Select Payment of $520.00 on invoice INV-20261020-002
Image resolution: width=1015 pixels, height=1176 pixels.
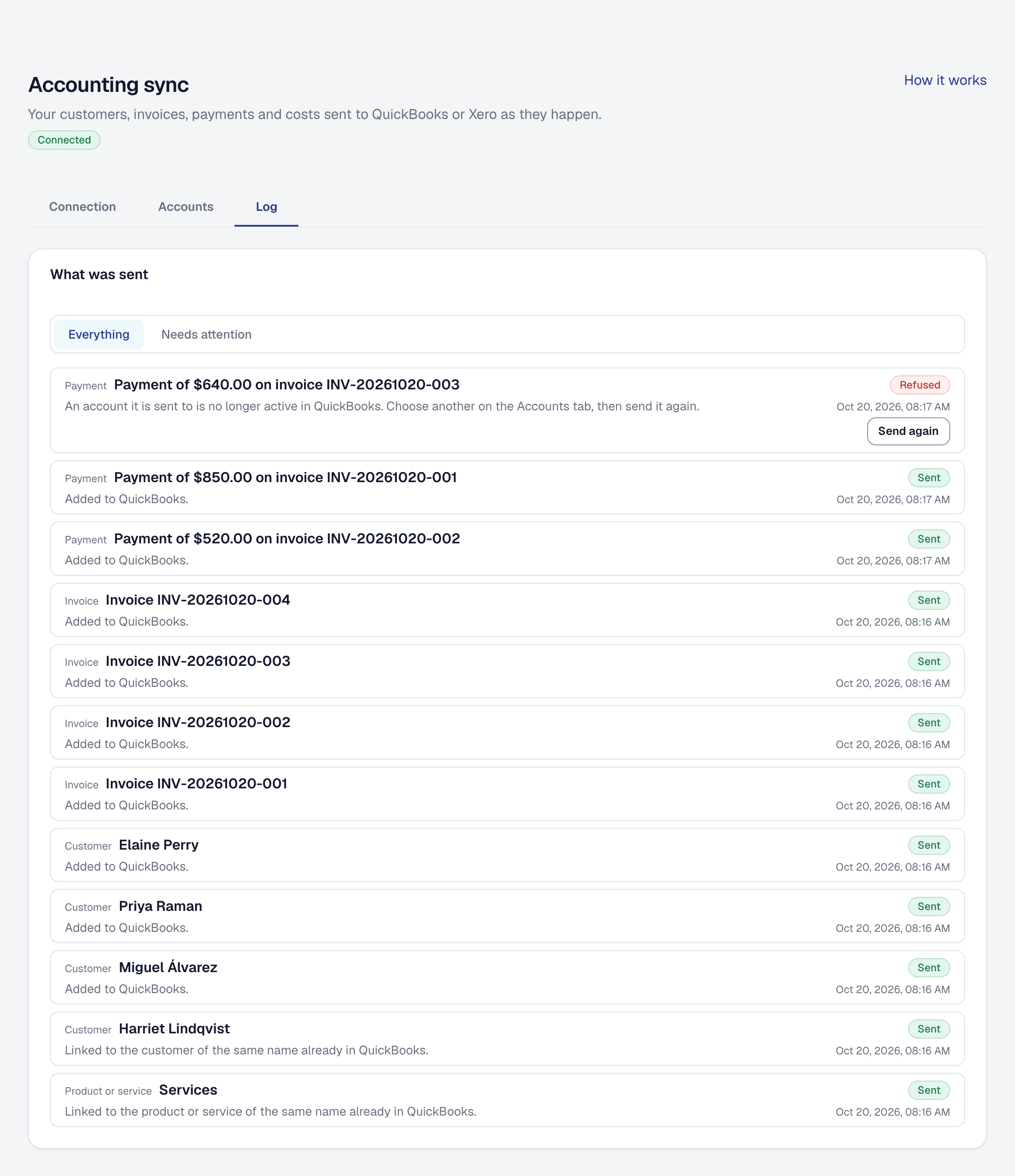click(x=287, y=539)
